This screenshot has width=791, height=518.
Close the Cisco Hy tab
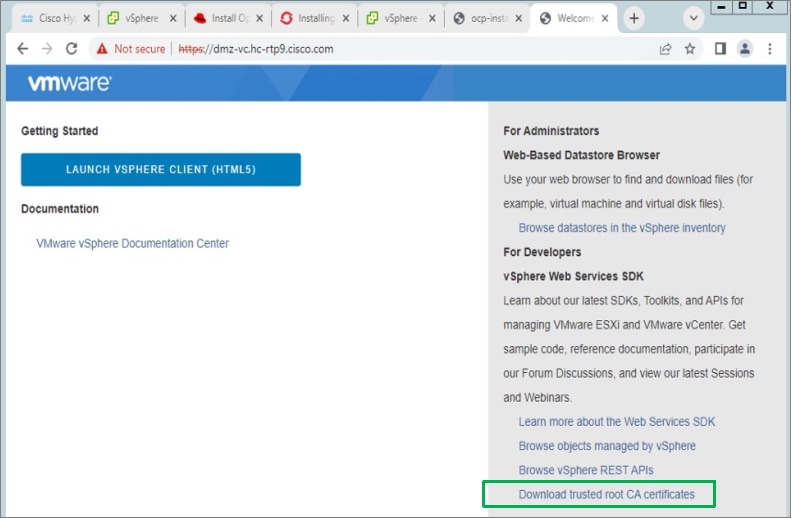pos(87,19)
